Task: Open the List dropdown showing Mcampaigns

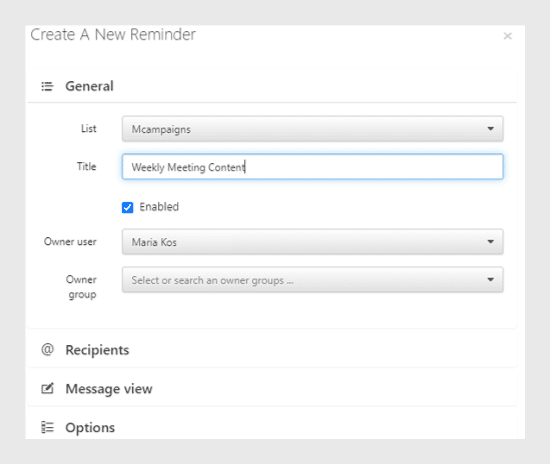Action: point(313,129)
